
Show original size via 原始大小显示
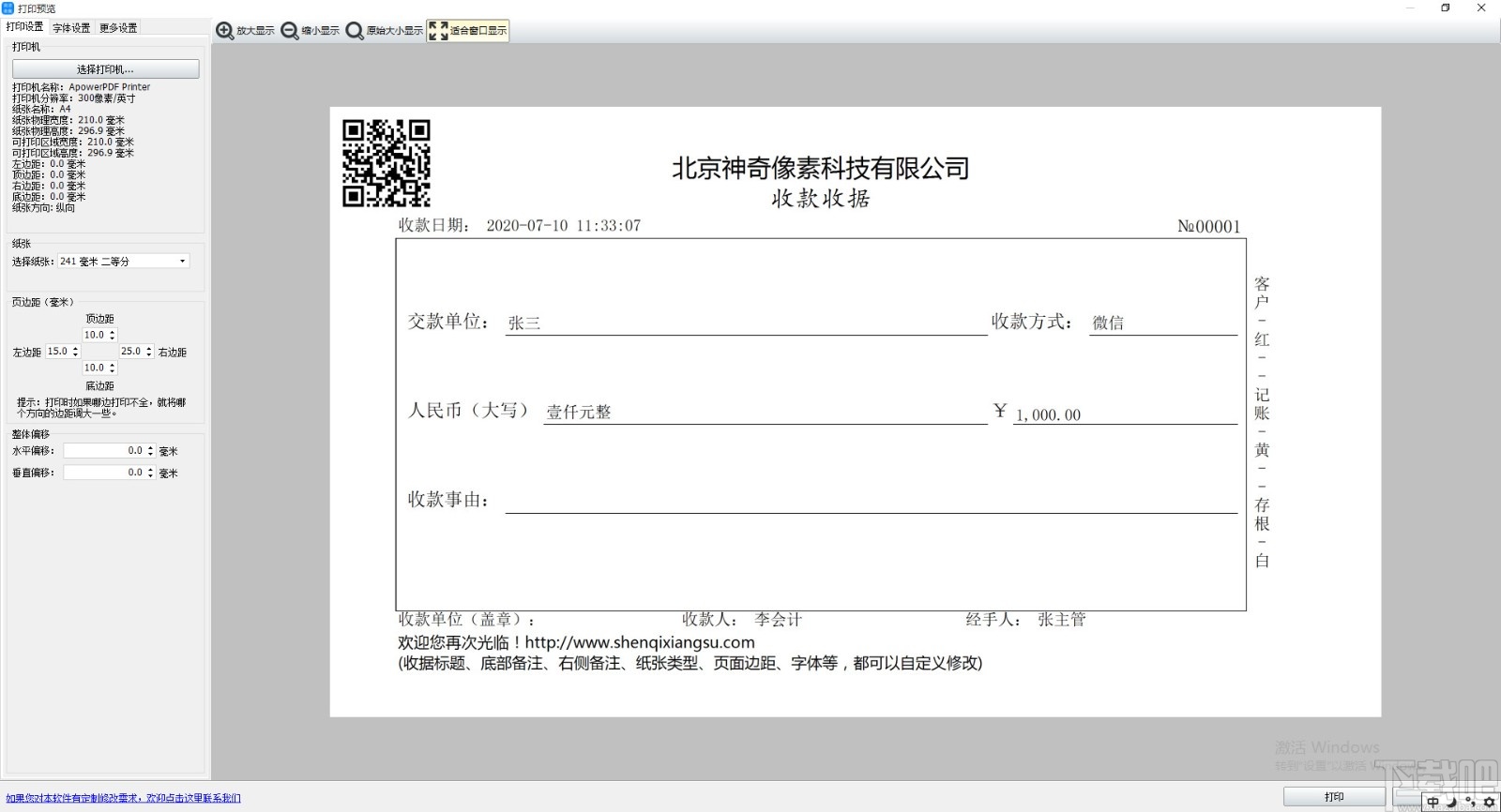coord(385,31)
